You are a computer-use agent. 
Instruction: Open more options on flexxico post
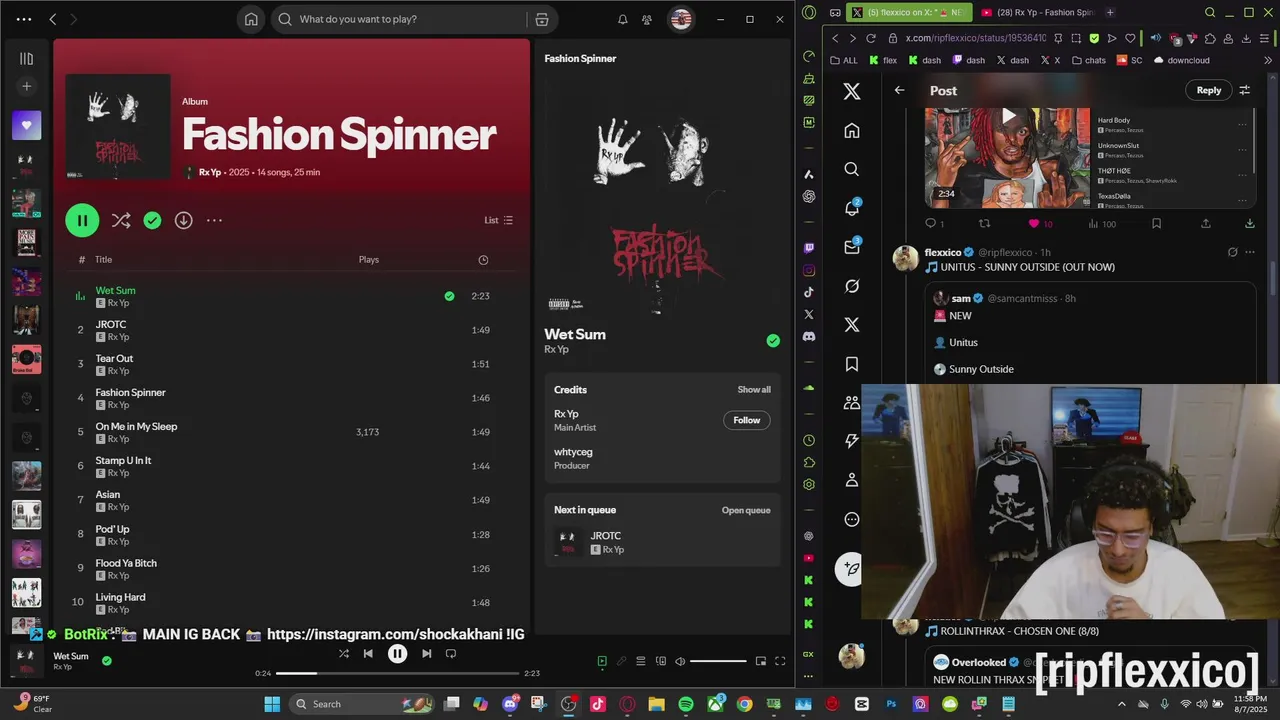(1250, 252)
